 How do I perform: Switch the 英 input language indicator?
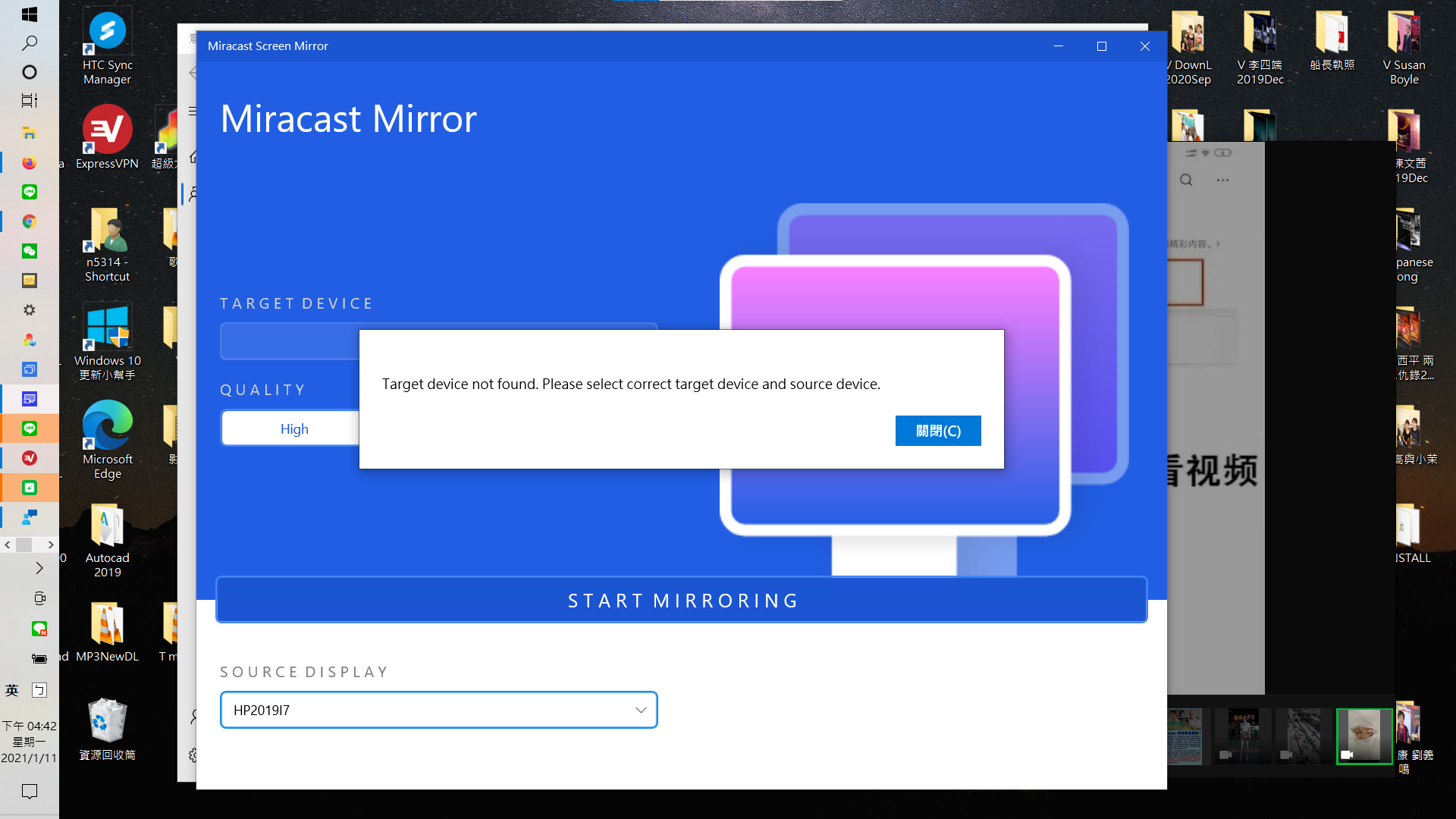point(12,690)
